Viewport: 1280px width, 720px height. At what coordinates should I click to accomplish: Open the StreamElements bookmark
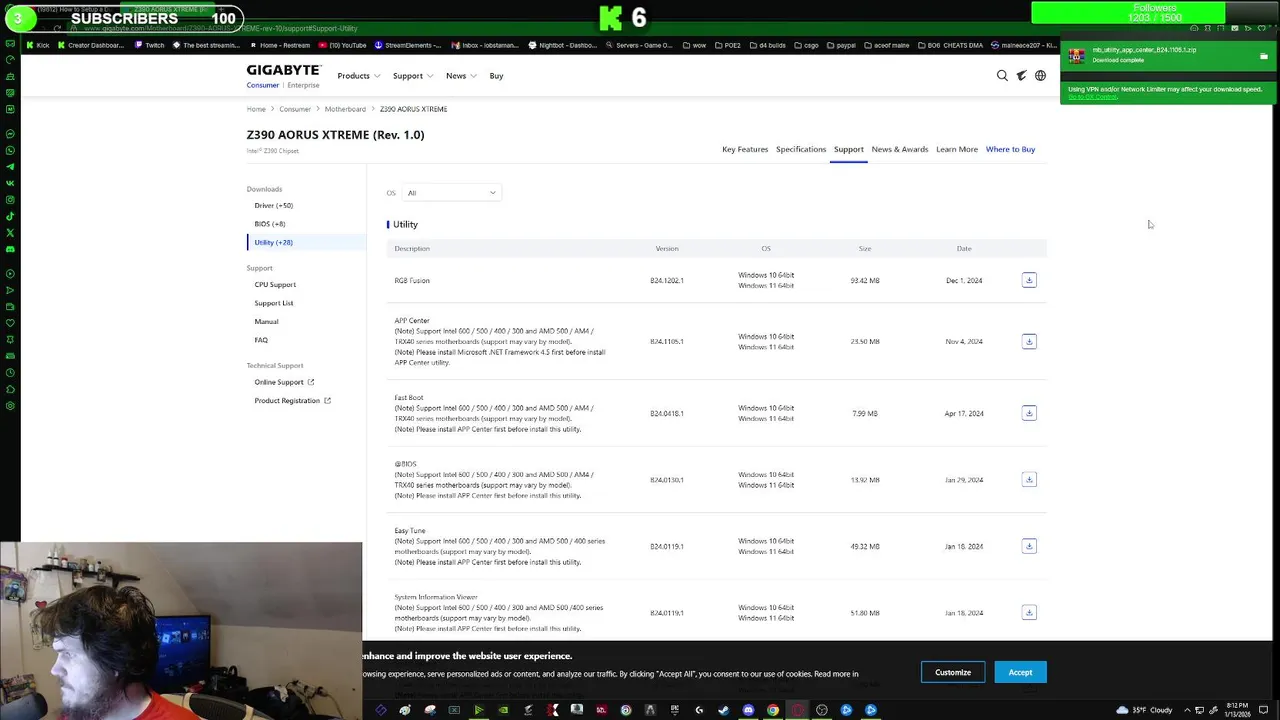click(x=408, y=45)
